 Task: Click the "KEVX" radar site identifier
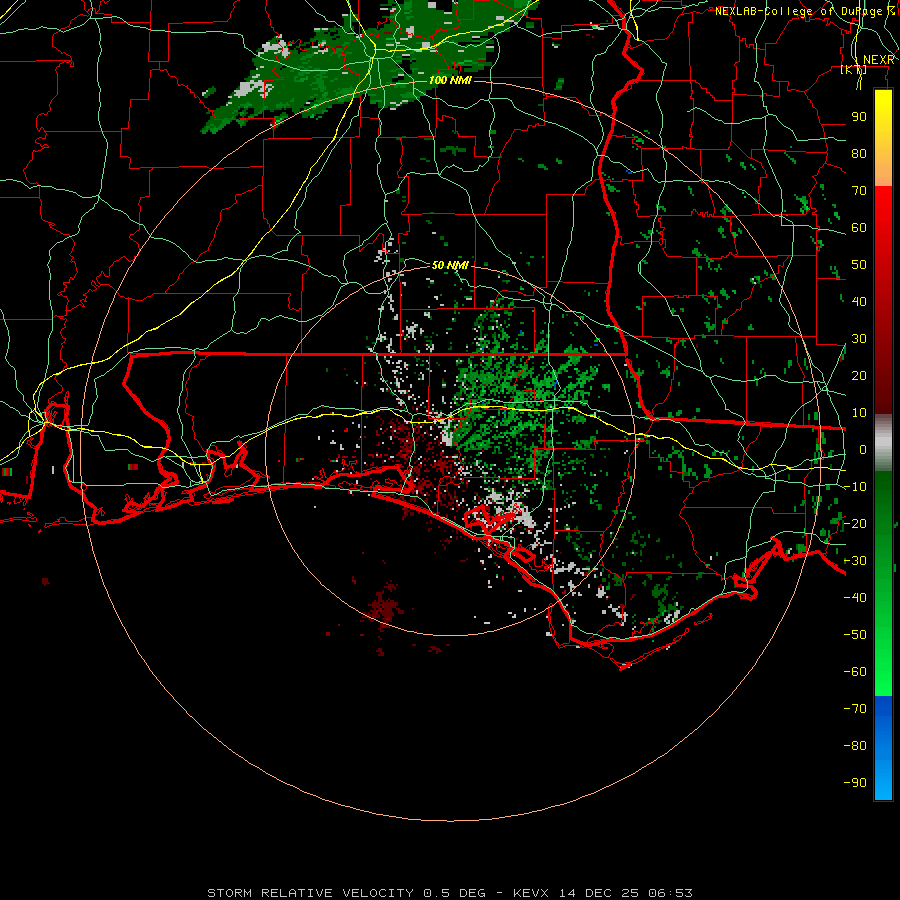click(x=531, y=893)
